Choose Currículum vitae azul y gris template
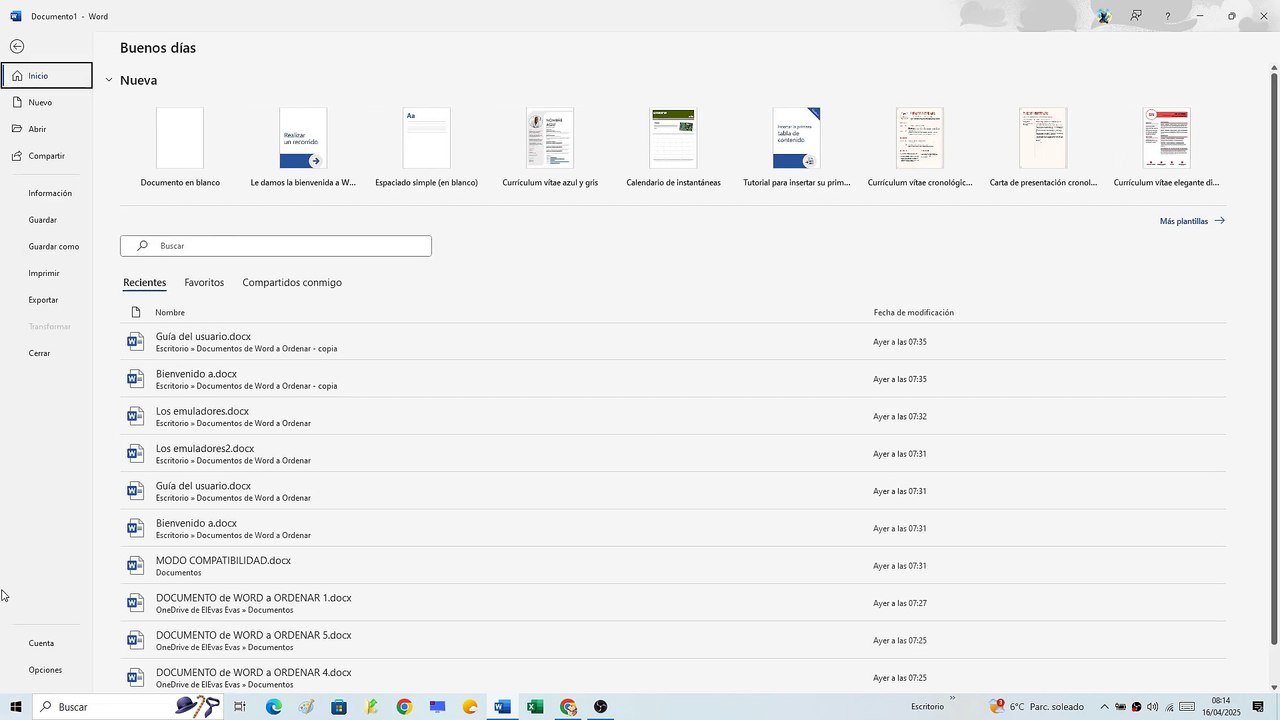The height and width of the screenshot is (720, 1280). (x=550, y=147)
